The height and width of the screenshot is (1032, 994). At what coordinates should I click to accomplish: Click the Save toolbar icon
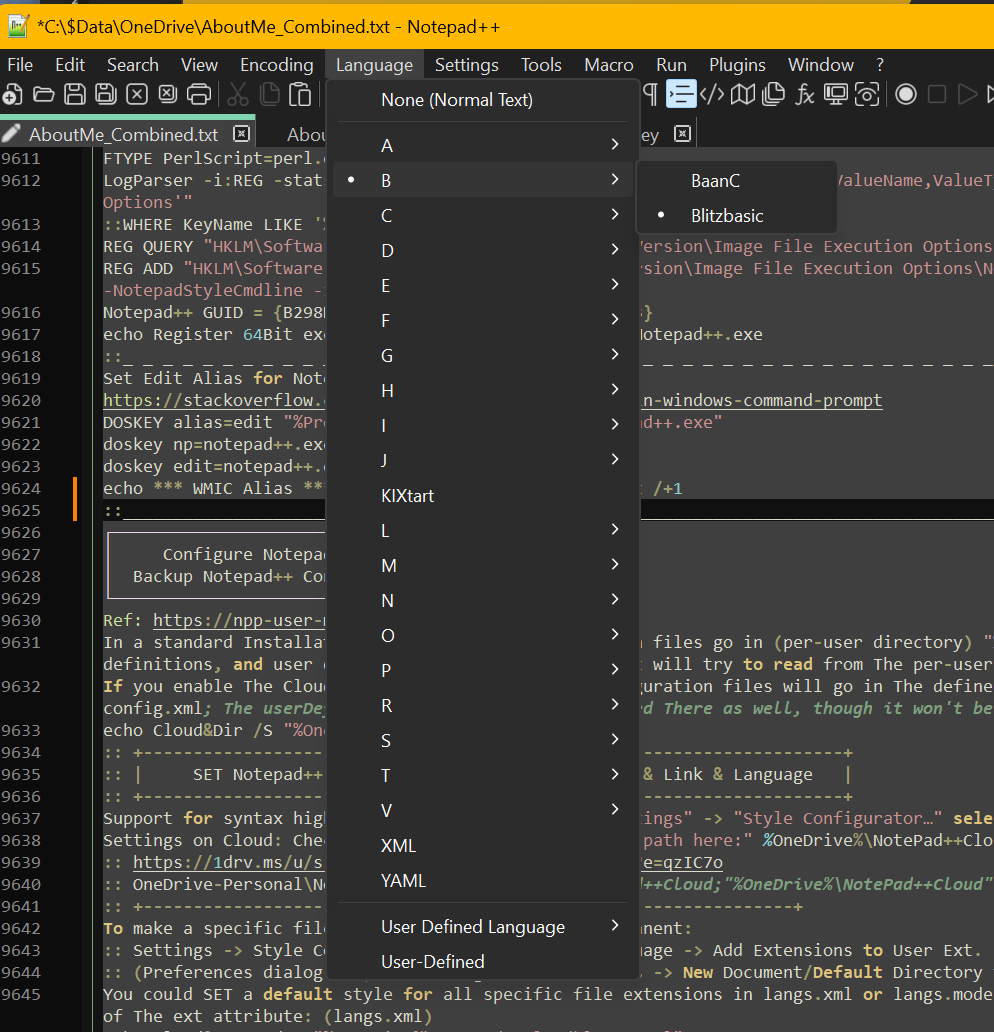click(74, 95)
